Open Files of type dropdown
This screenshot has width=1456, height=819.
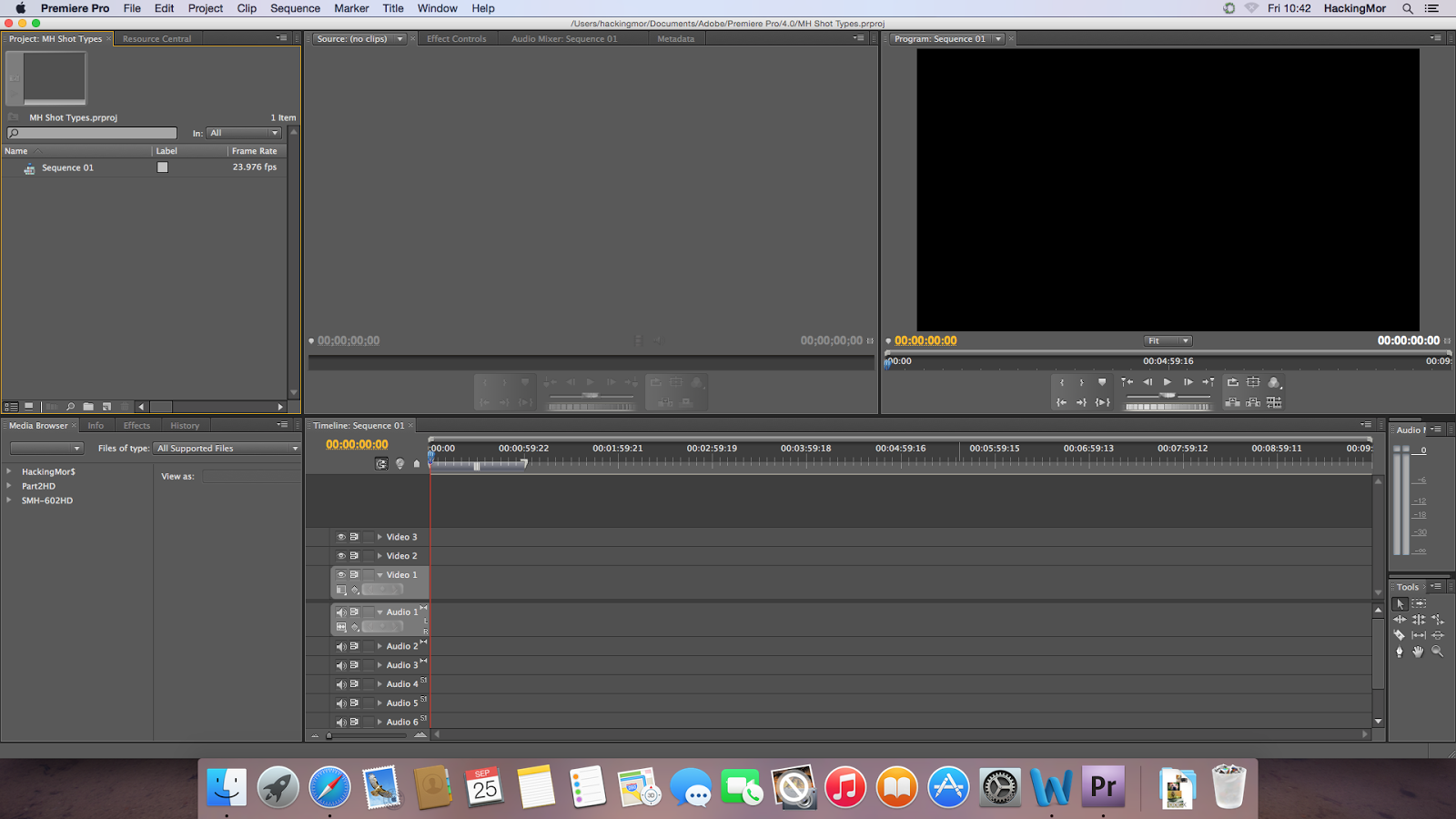[x=227, y=449]
